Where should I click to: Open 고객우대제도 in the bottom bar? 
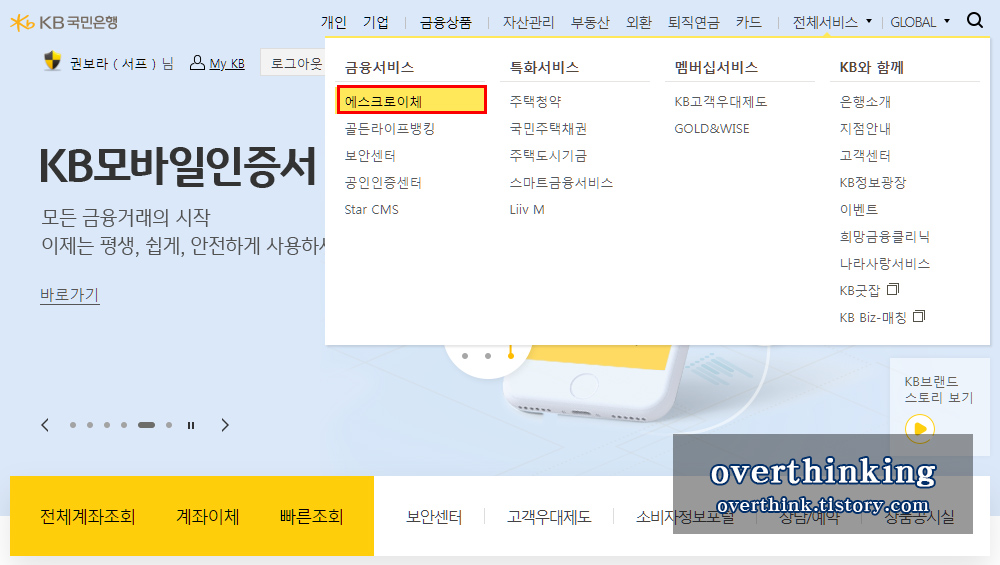coord(549,517)
